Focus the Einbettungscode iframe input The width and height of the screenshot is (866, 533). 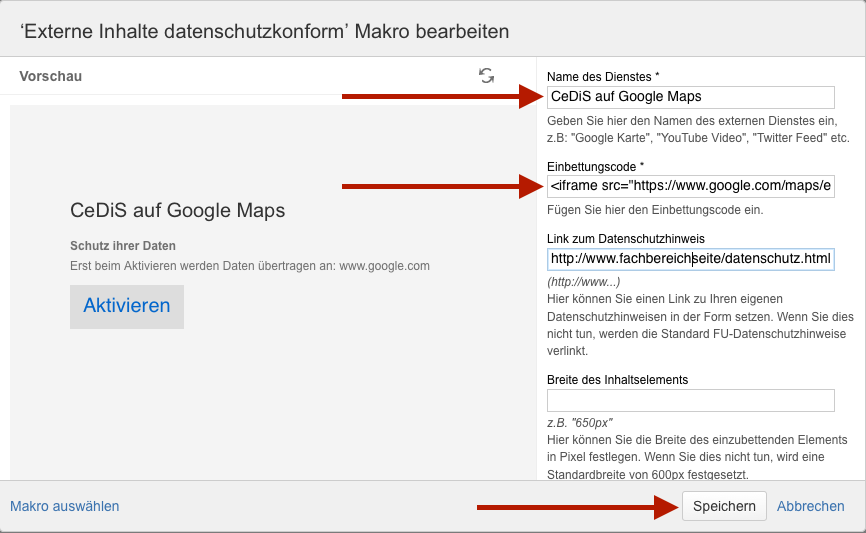point(690,186)
